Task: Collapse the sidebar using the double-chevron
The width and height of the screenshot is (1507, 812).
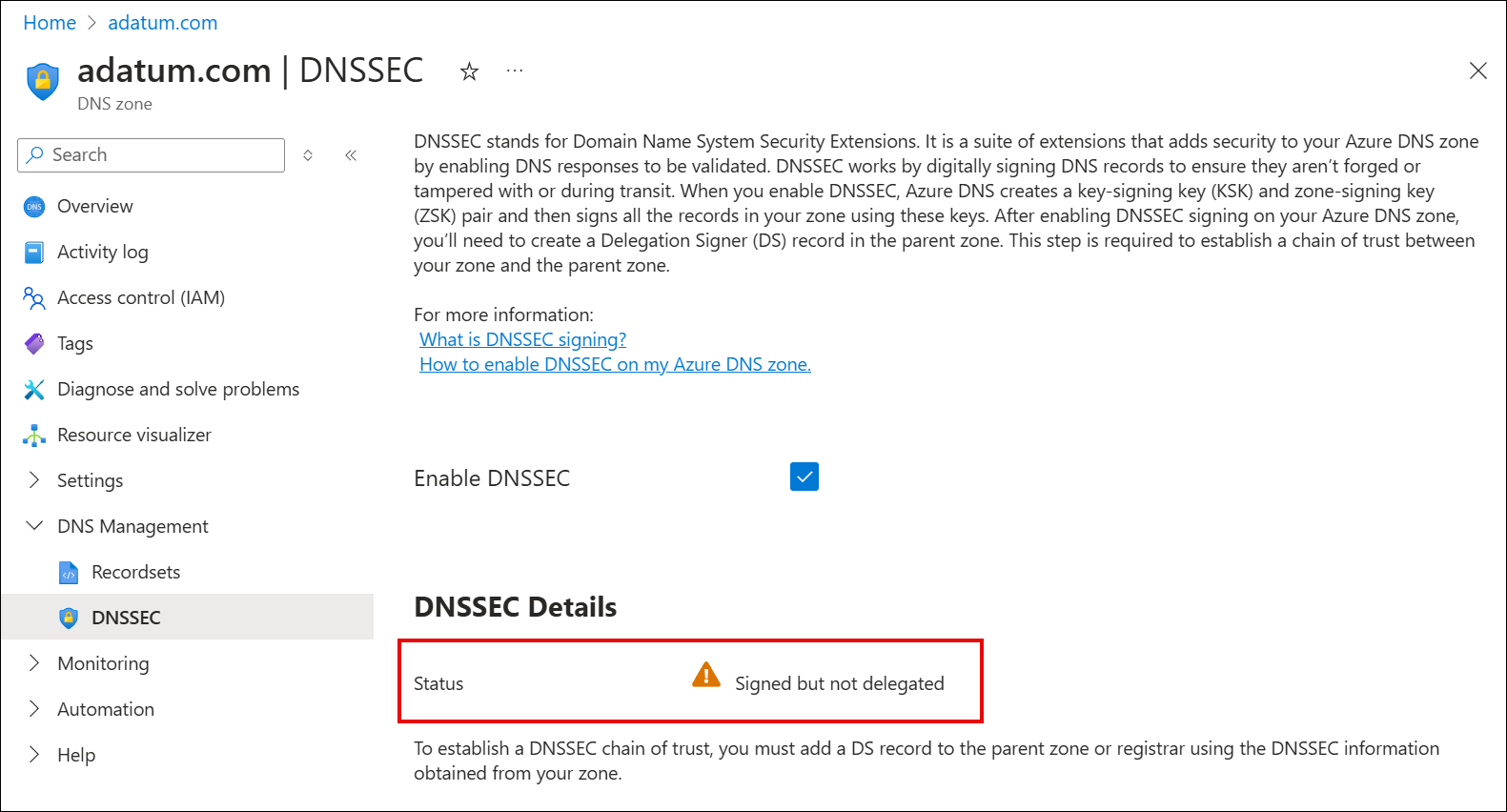Action: tap(350, 154)
